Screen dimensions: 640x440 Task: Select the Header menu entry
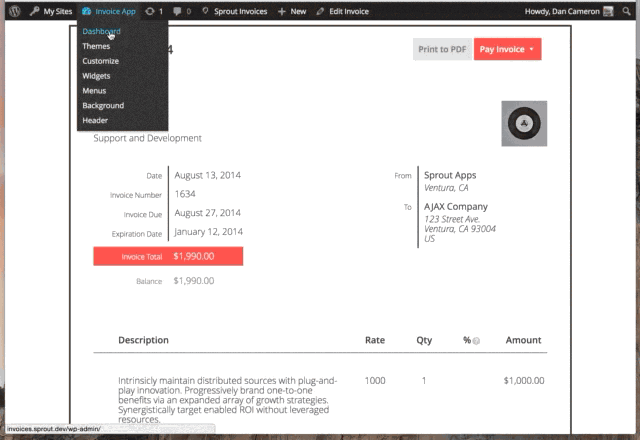click(x=95, y=120)
